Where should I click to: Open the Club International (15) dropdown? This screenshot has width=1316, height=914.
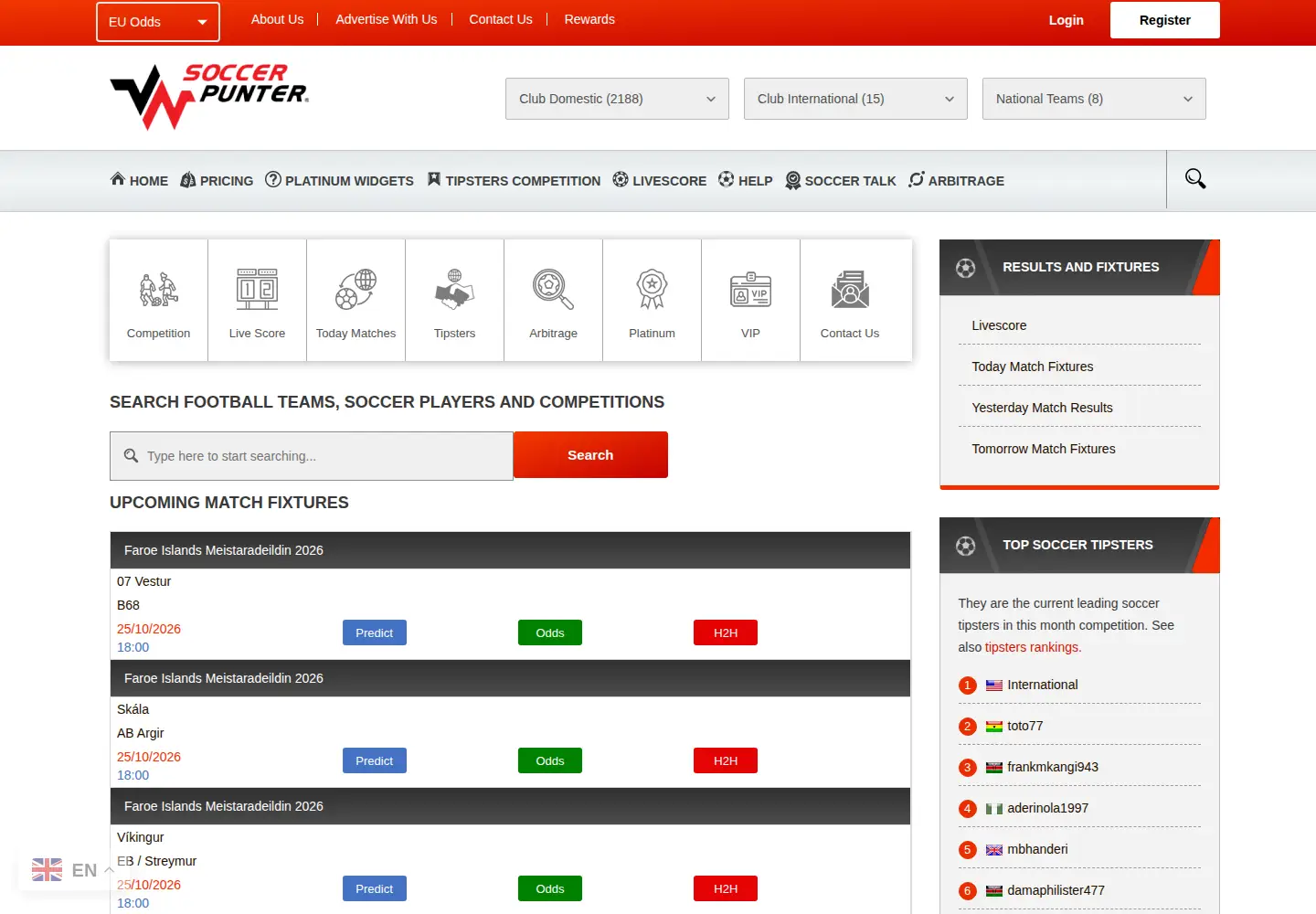coord(855,99)
